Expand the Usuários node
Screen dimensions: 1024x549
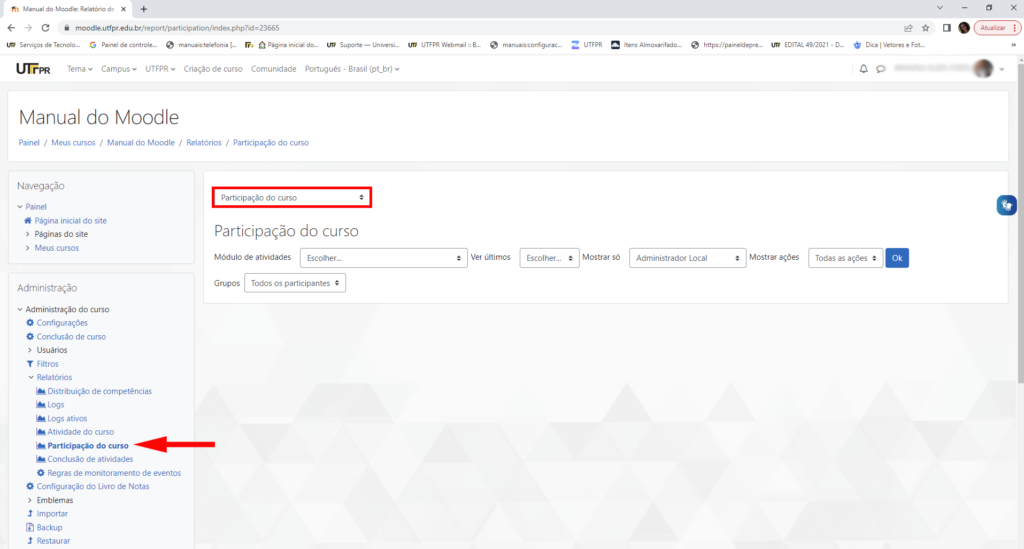tap(30, 350)
